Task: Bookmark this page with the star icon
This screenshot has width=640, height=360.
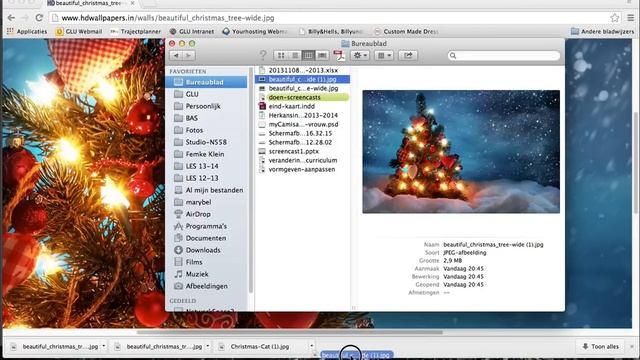Action: (x=614, y=18)
